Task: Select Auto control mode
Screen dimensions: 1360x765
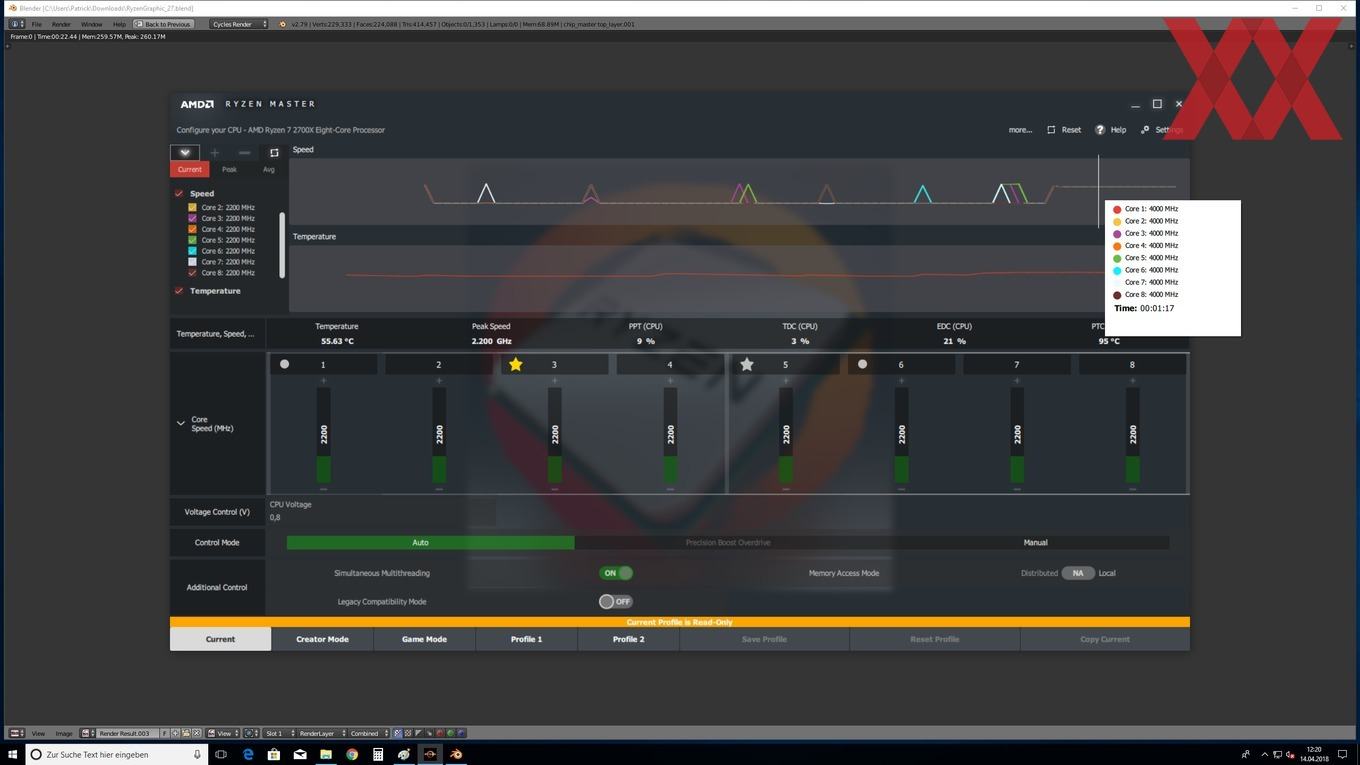Action: (x=430, y=542)
